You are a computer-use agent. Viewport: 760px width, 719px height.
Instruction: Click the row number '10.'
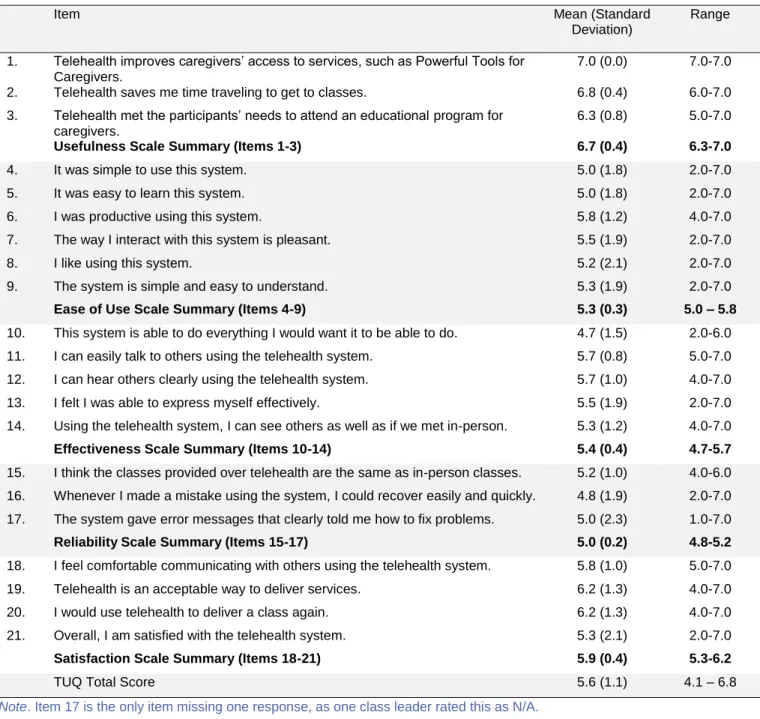tap(16, 333)
